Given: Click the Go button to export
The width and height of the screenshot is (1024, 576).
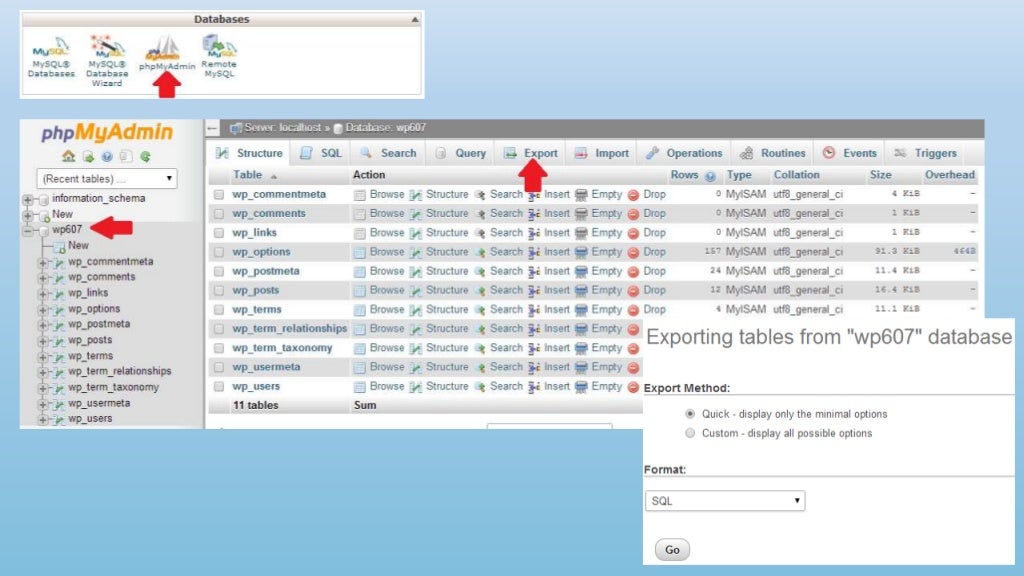Looking at the screenshot, I should tap(672, 550).
